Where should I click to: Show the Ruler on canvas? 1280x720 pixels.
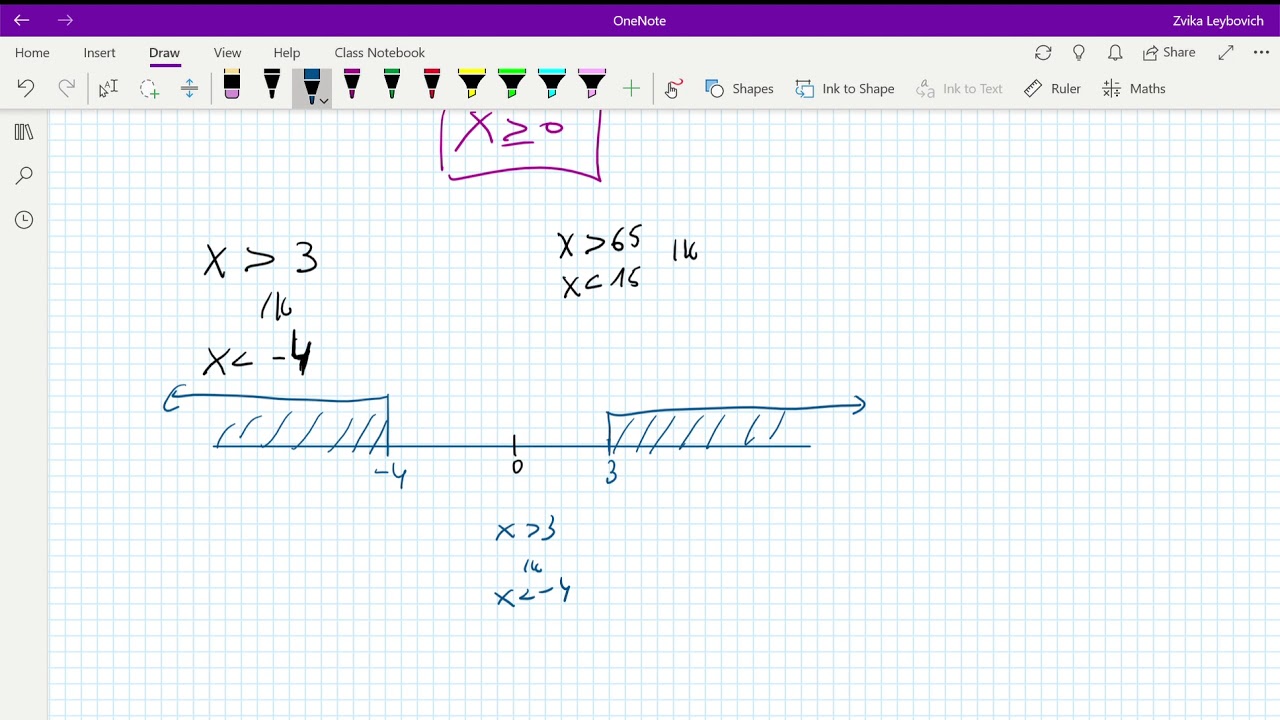point(1052,88)
